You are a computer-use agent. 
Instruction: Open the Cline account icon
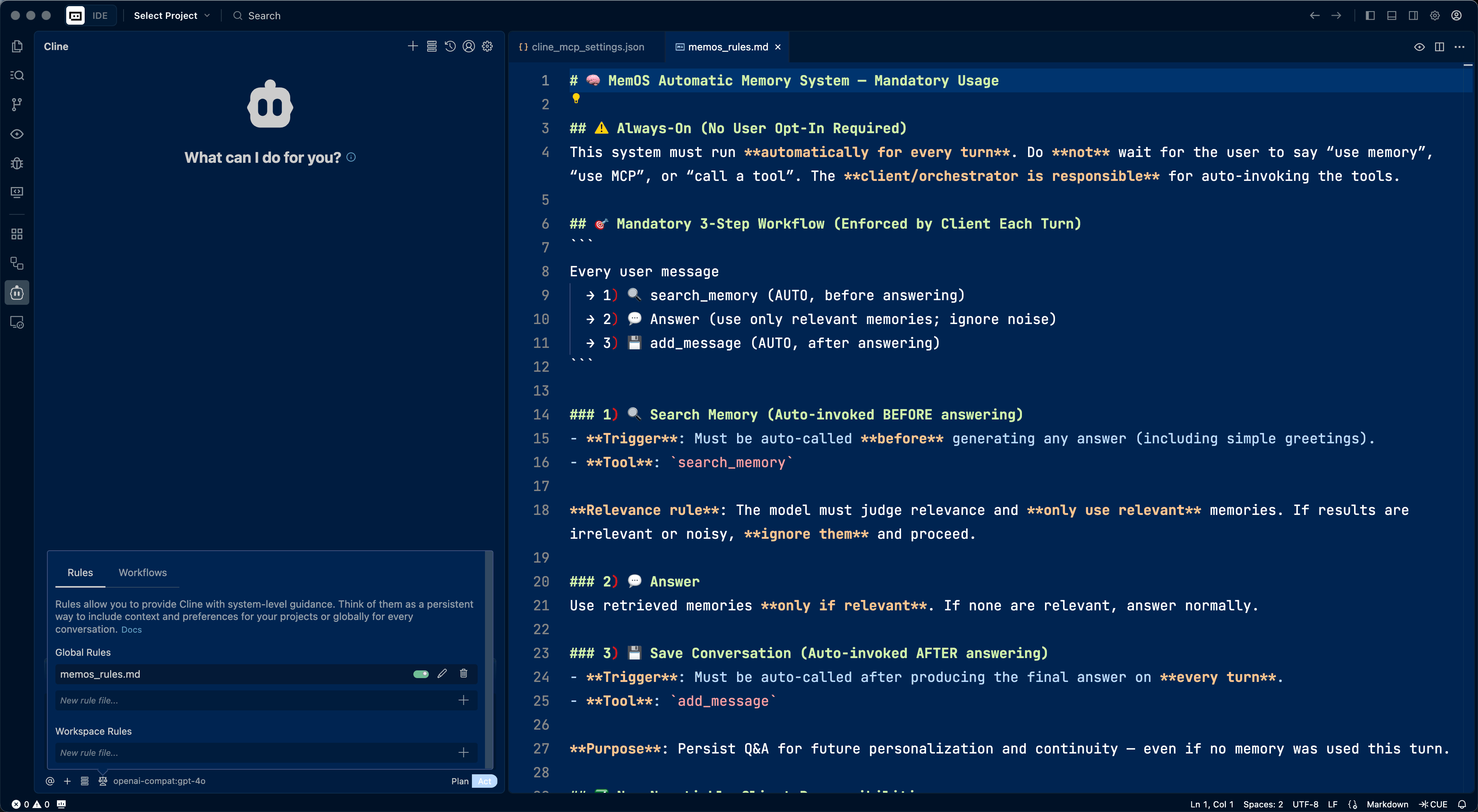(x=469, y=47)
